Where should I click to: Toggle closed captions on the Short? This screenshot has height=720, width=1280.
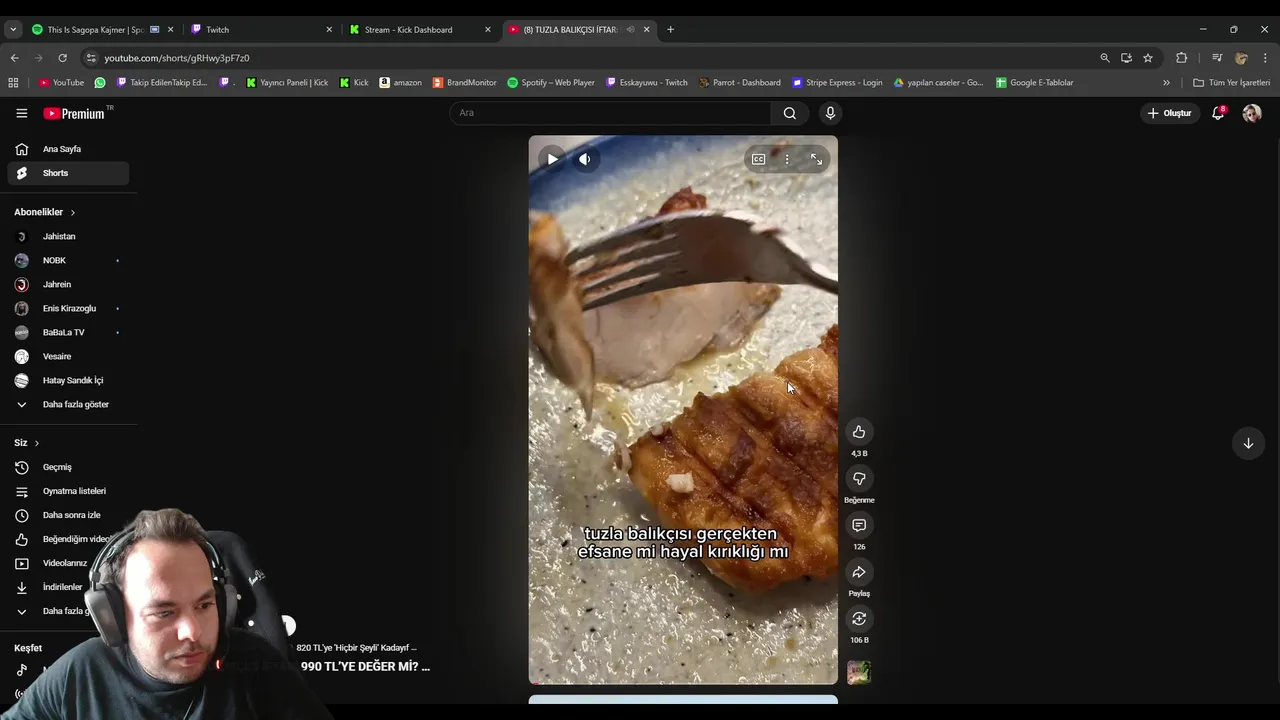click(759, 159)
